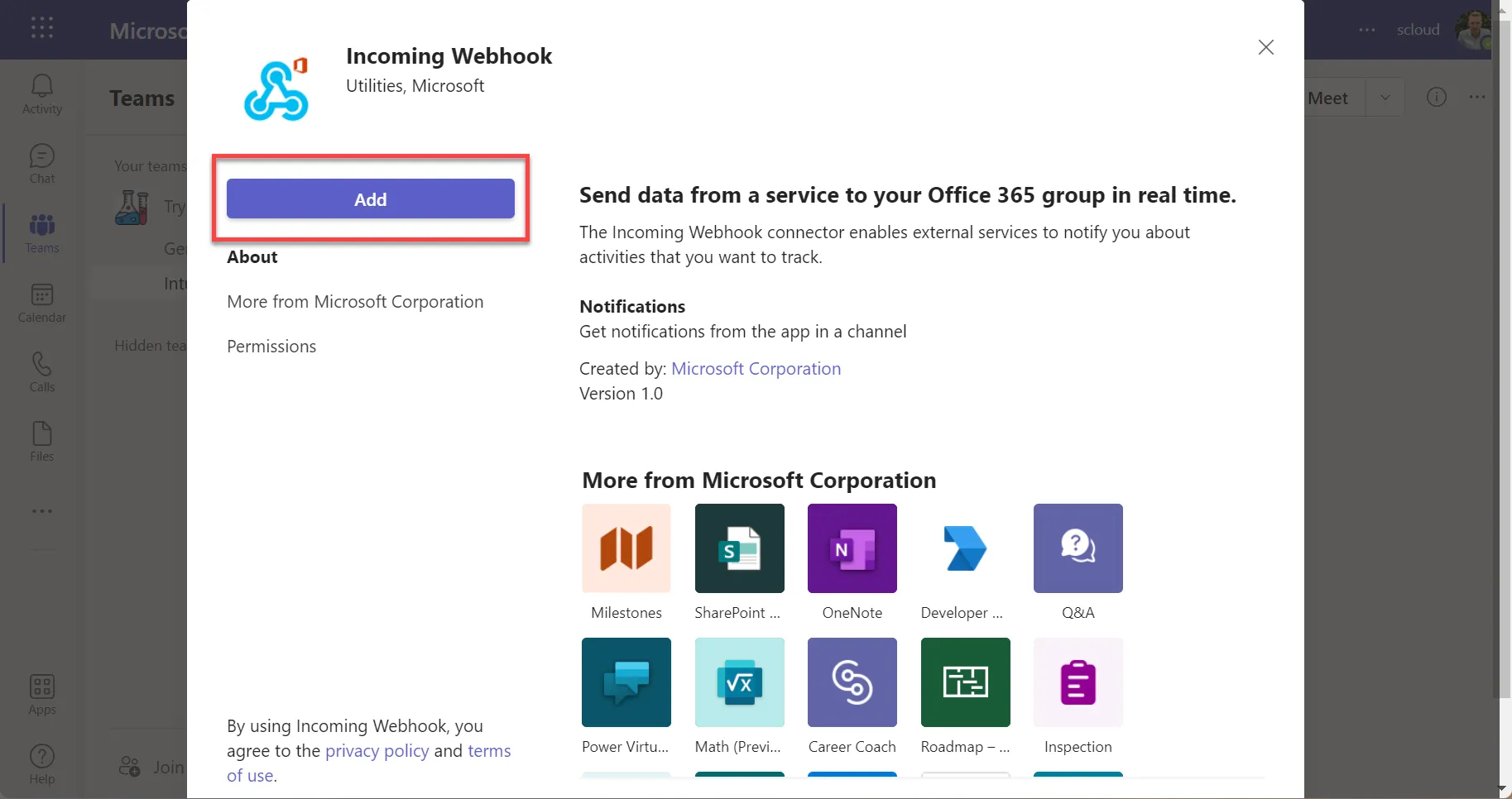Click the 'Incoming Webhook' dialog title
The height and width of the screenshot is (799, 1512).
click(449, 55)
